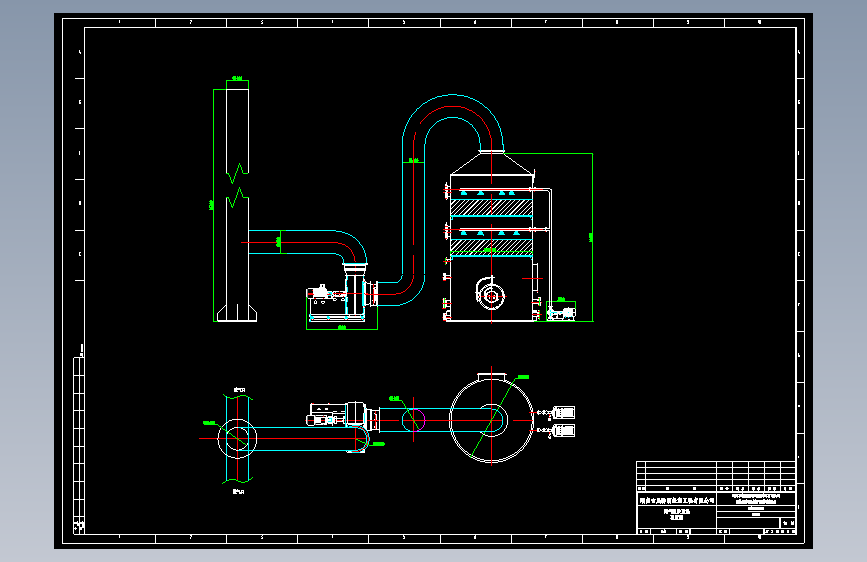Click the width dimension atop the chimney

pyautogui.click(x=237, y=79)
